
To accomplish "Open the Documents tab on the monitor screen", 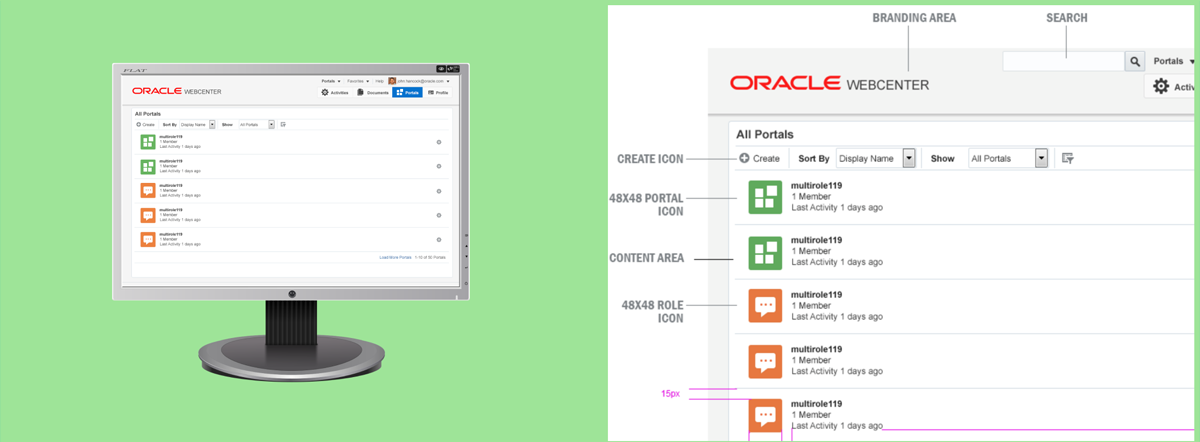I will pyautogui.click(x=373, y=92).
